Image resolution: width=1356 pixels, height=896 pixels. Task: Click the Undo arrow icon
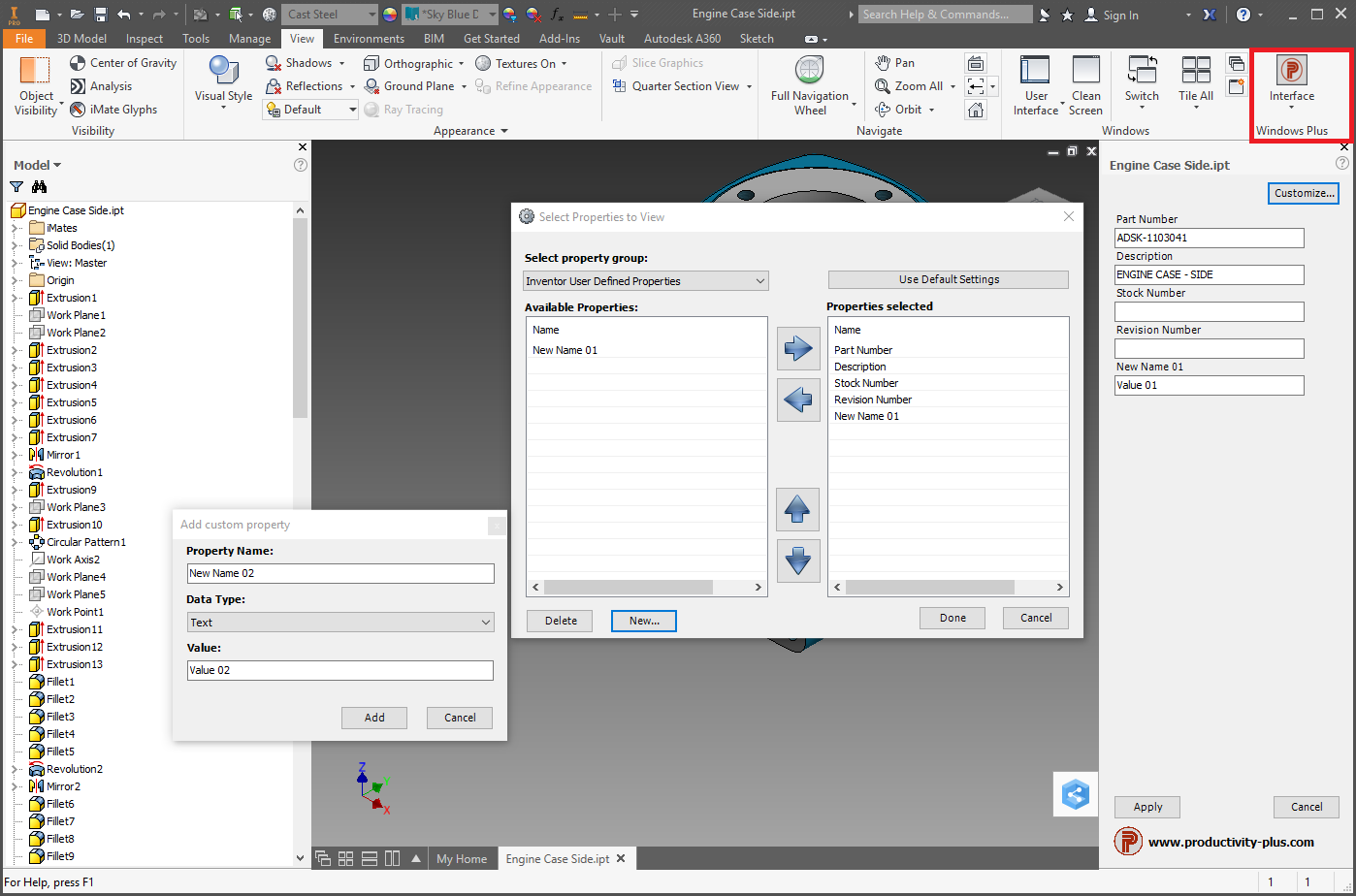pyautogui.click(x=124, y=15)
